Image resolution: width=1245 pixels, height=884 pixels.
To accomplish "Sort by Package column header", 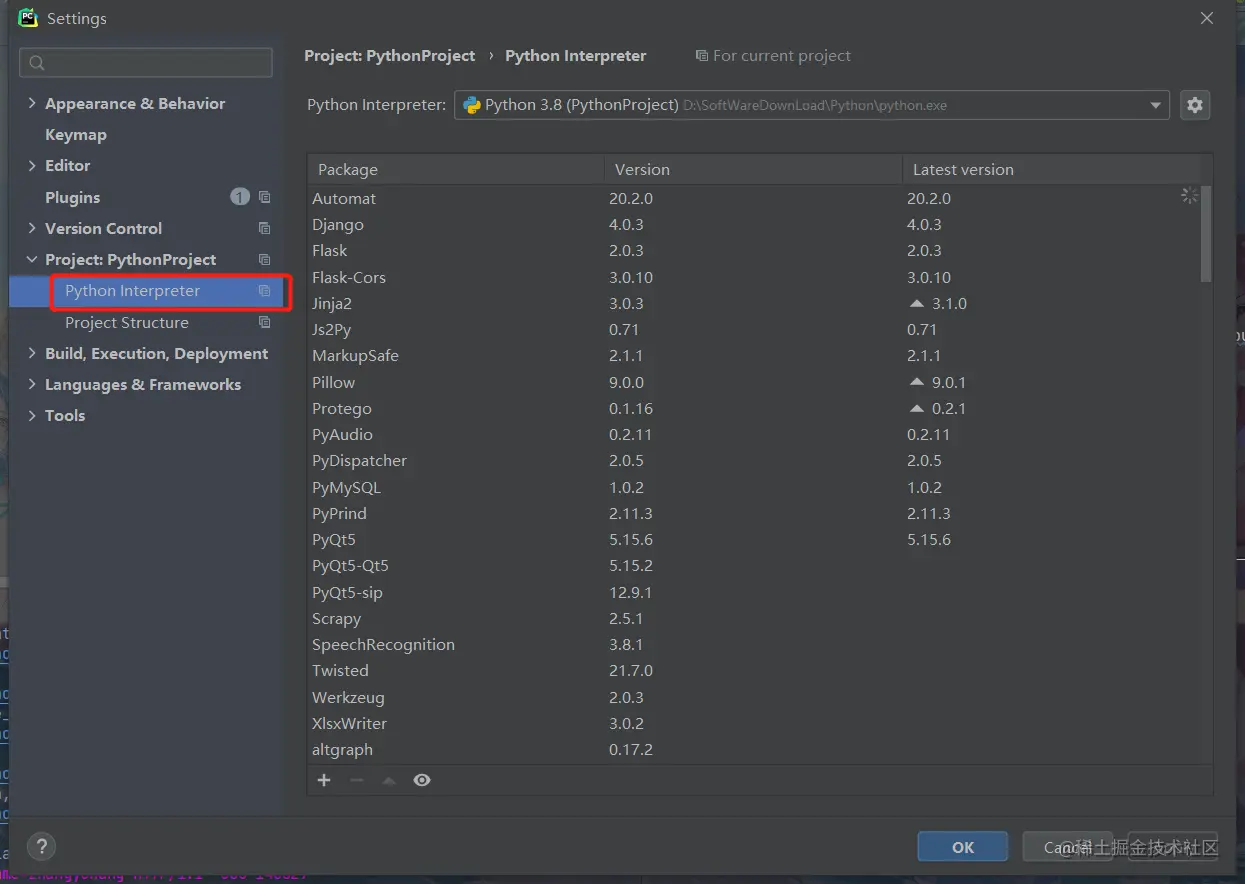I will tap(455, 169).
